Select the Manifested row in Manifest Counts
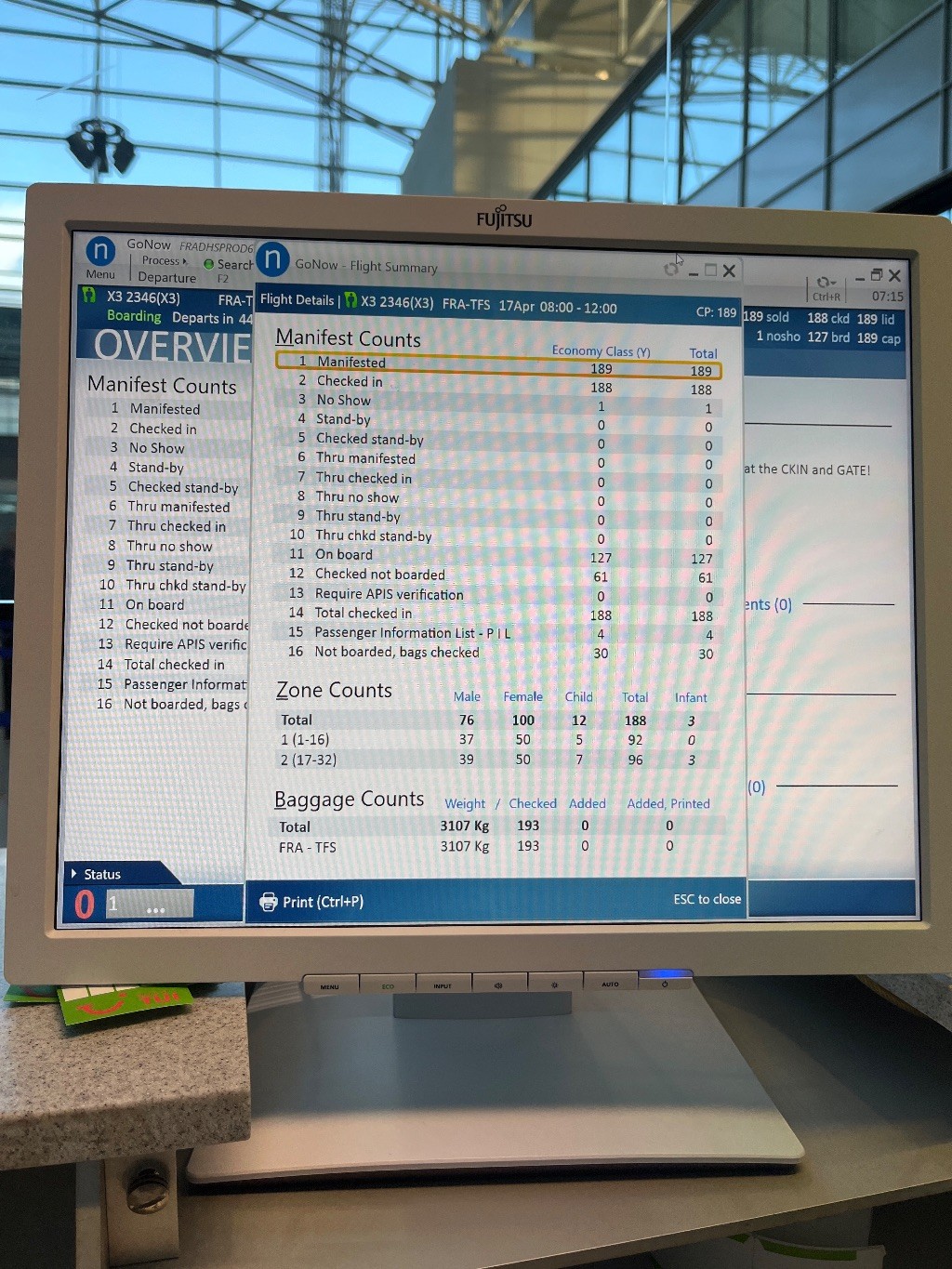 (x=497, y=363)
